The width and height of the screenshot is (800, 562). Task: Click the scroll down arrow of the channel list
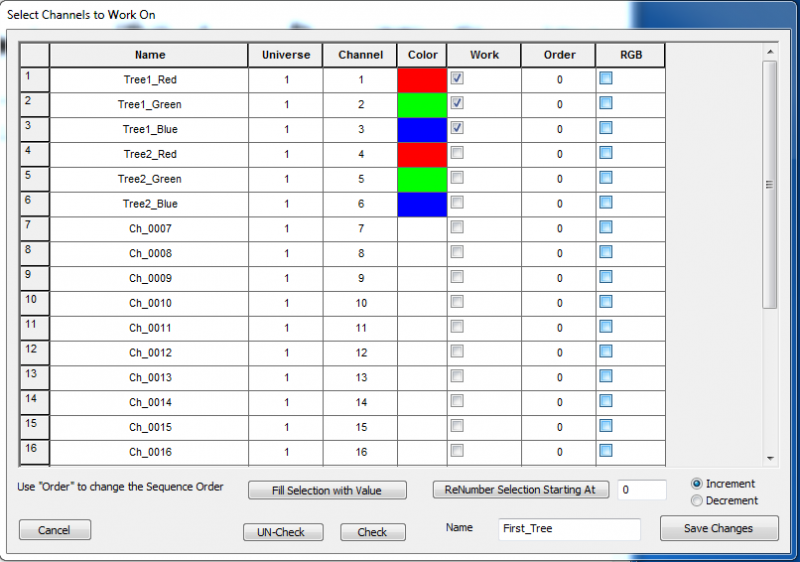click(x=769, y=458)
